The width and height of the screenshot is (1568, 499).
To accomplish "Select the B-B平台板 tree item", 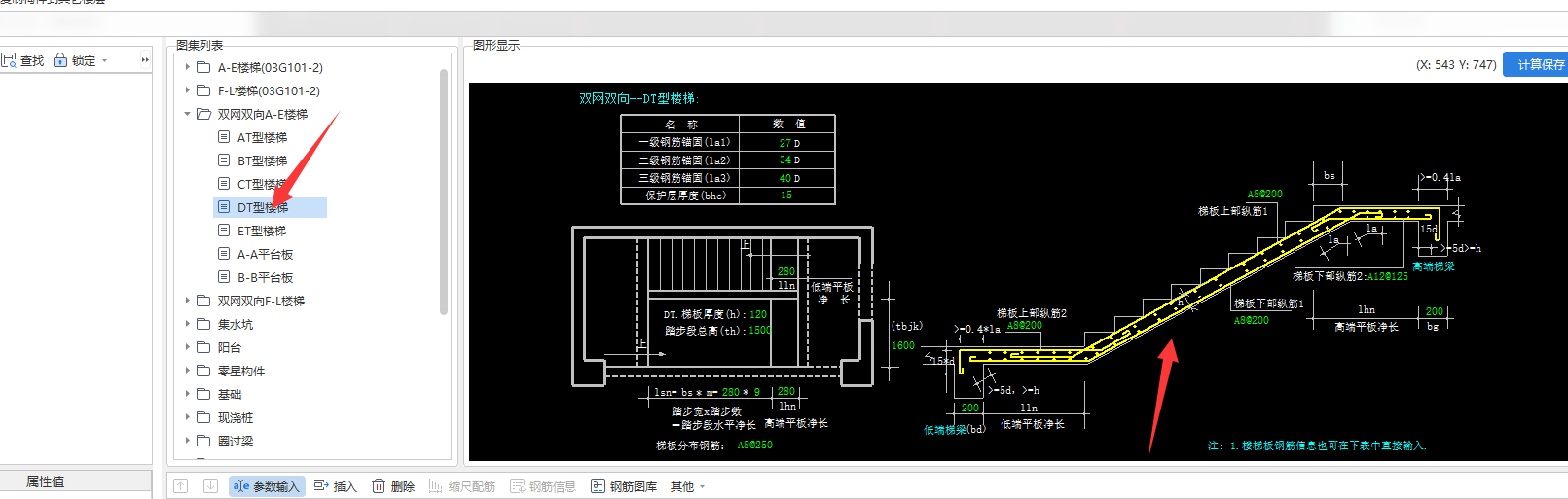I will [265, 277].
